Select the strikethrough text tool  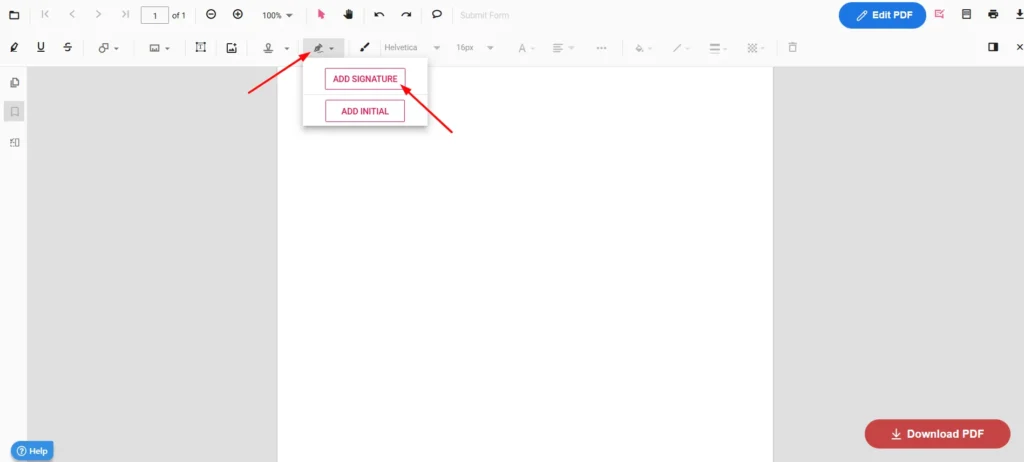[67, 47]
